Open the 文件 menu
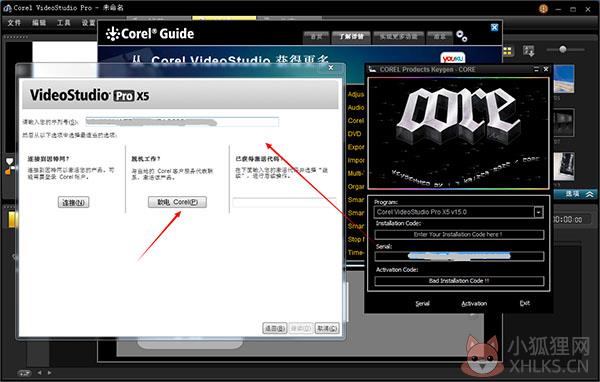 (x=14, y=23)
